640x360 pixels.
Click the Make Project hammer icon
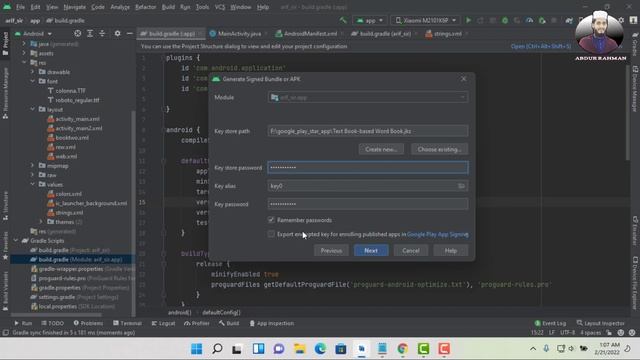(x=343, y=20)
